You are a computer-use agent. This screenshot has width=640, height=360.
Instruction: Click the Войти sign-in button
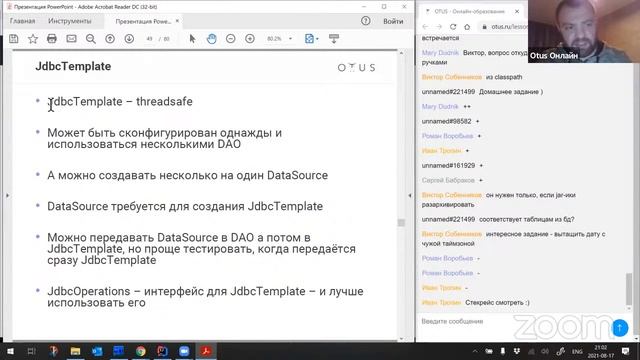[x=393, y=21]
